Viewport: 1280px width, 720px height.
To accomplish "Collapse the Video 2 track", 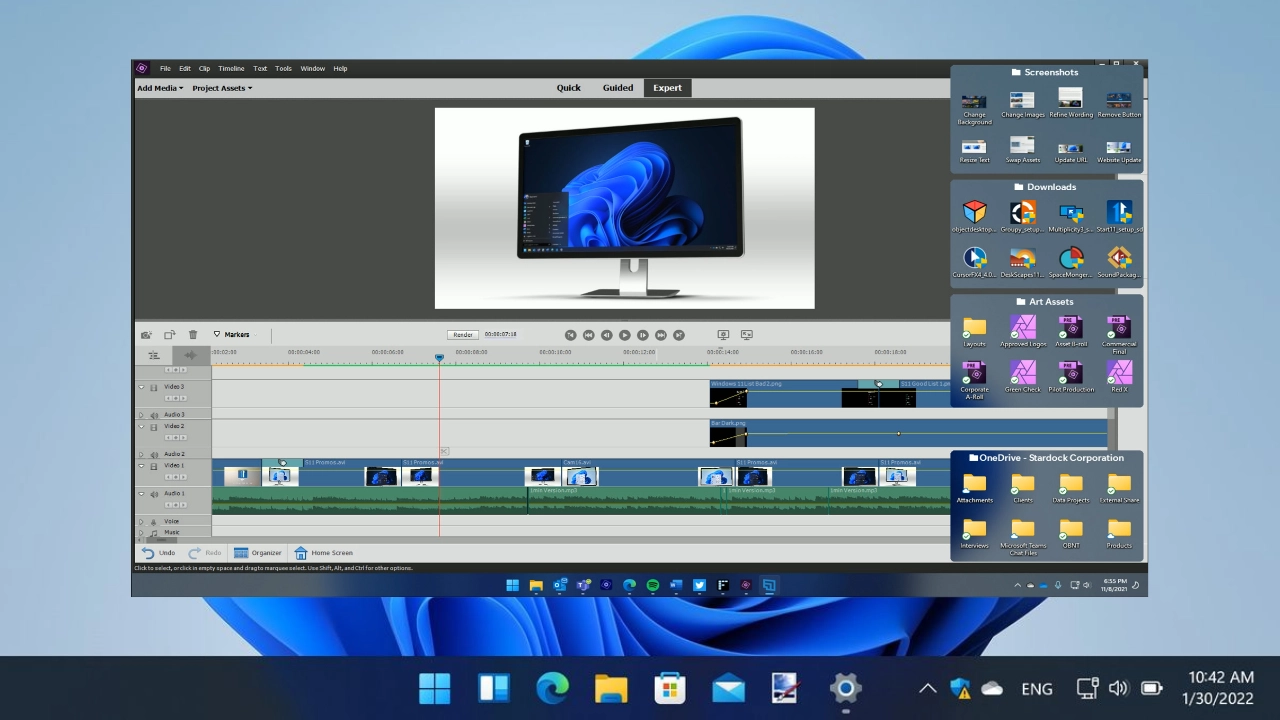I will click(141, 427).
